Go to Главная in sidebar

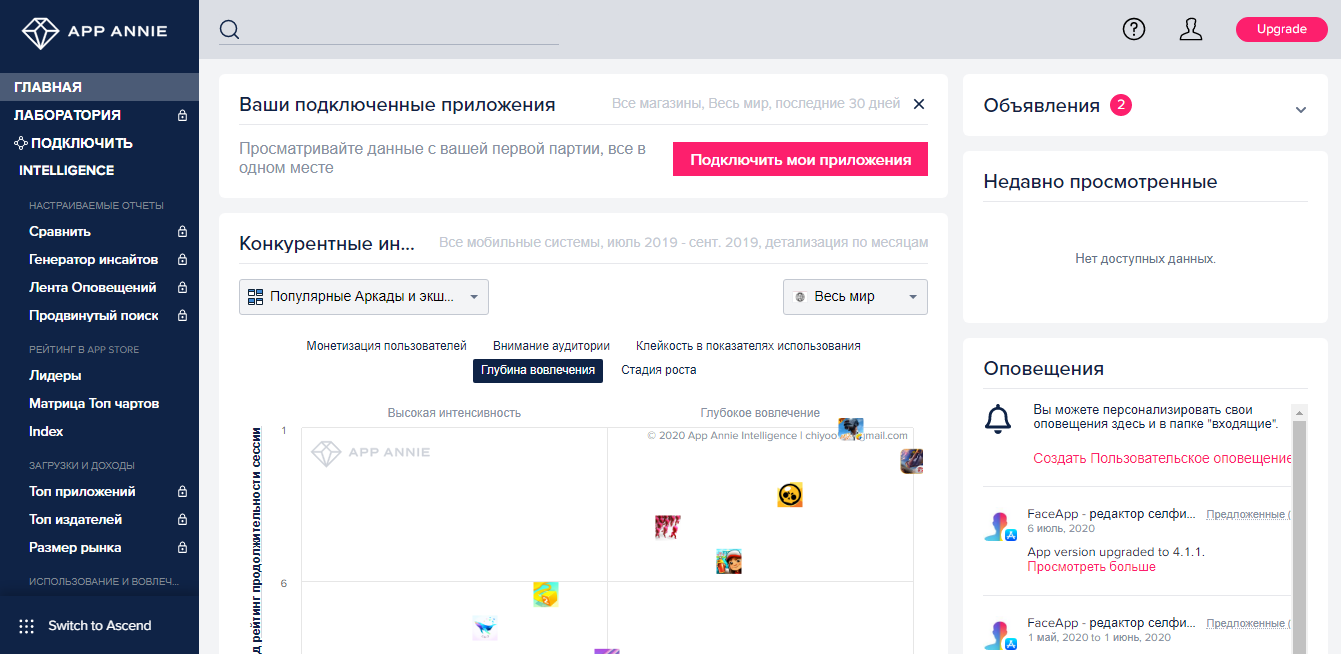click(99, 87)
